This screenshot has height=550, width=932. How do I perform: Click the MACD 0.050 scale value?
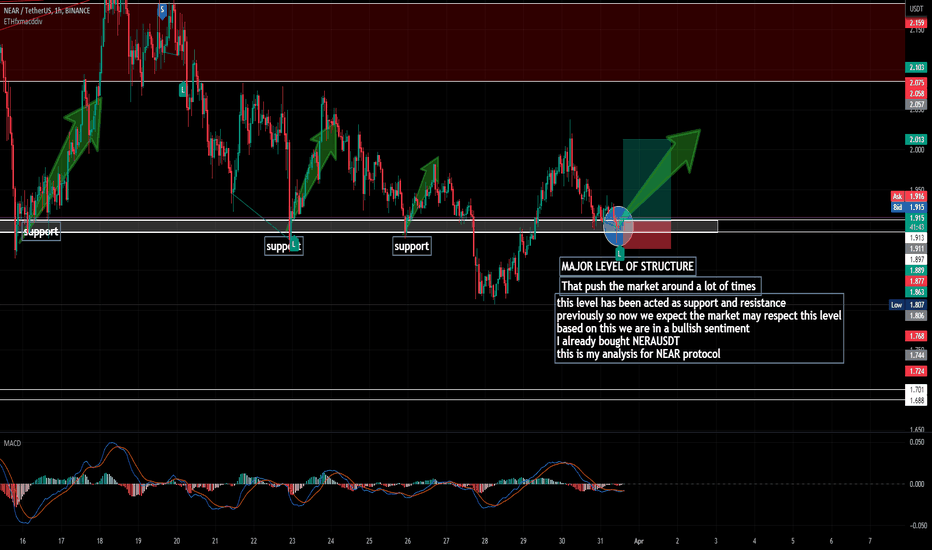917,442
